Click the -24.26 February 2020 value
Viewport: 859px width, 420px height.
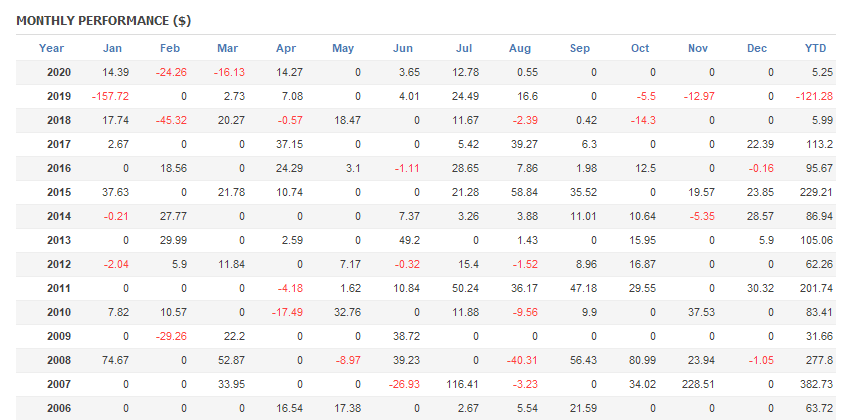[170, 72]
